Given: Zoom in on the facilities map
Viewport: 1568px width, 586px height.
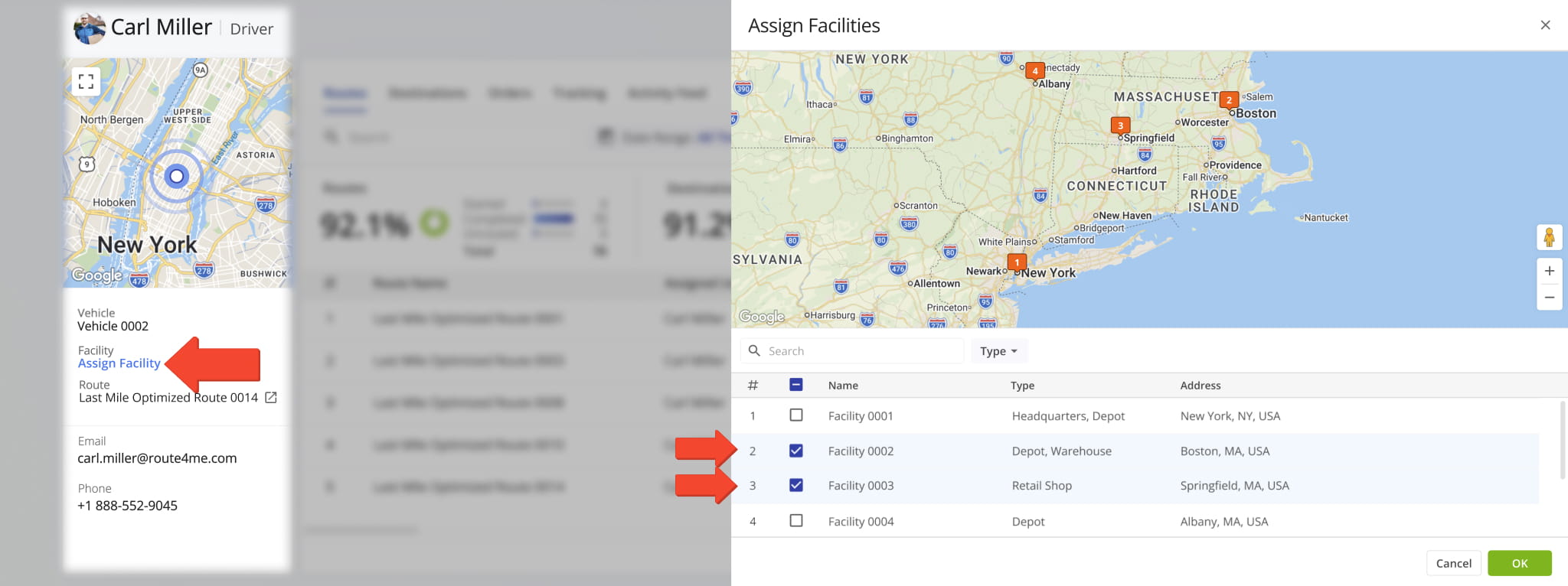Looking at the screenshot, I should 1549,271.
